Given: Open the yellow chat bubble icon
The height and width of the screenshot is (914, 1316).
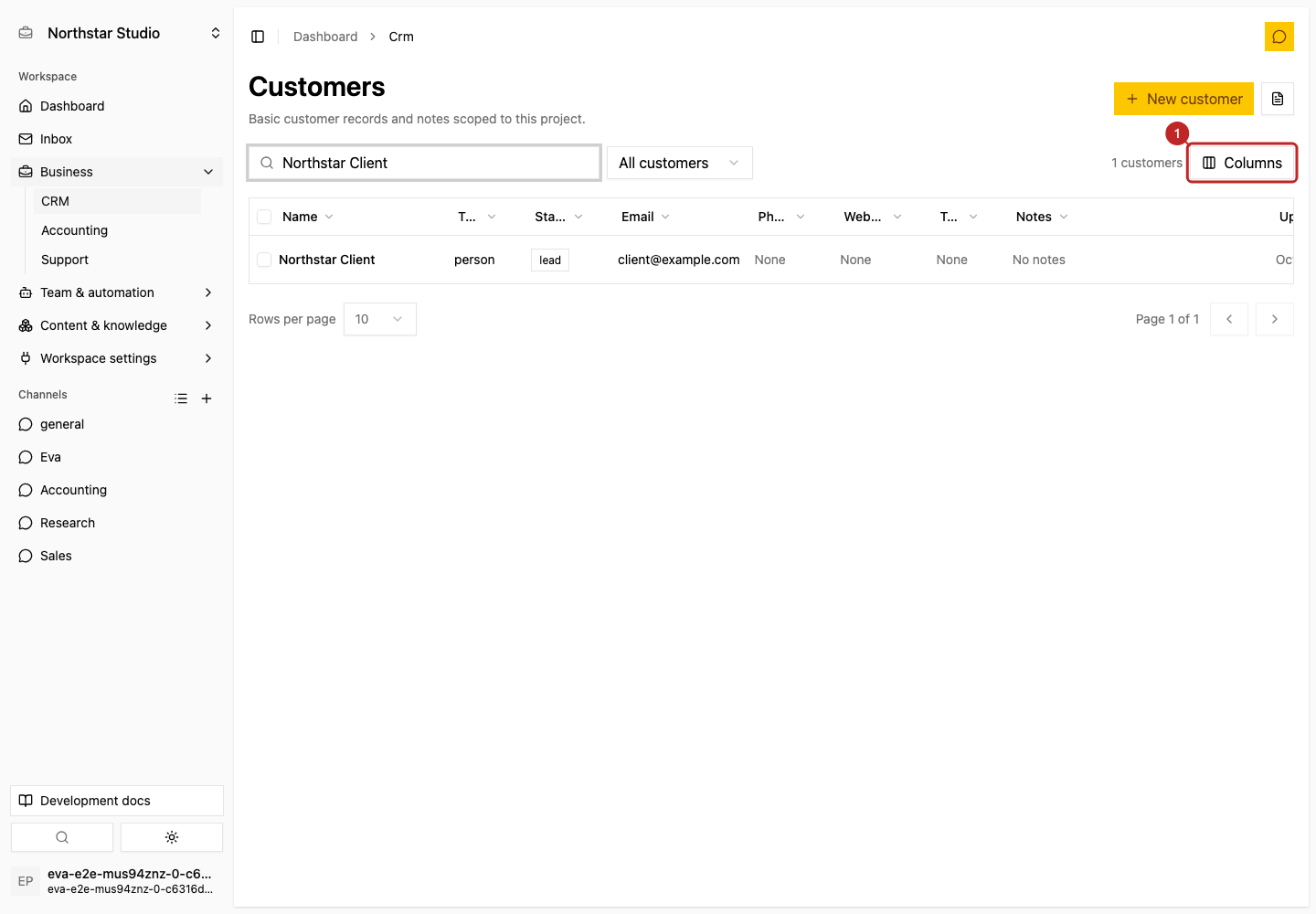Looking at the screenshot, I should tap(1279, 37).
